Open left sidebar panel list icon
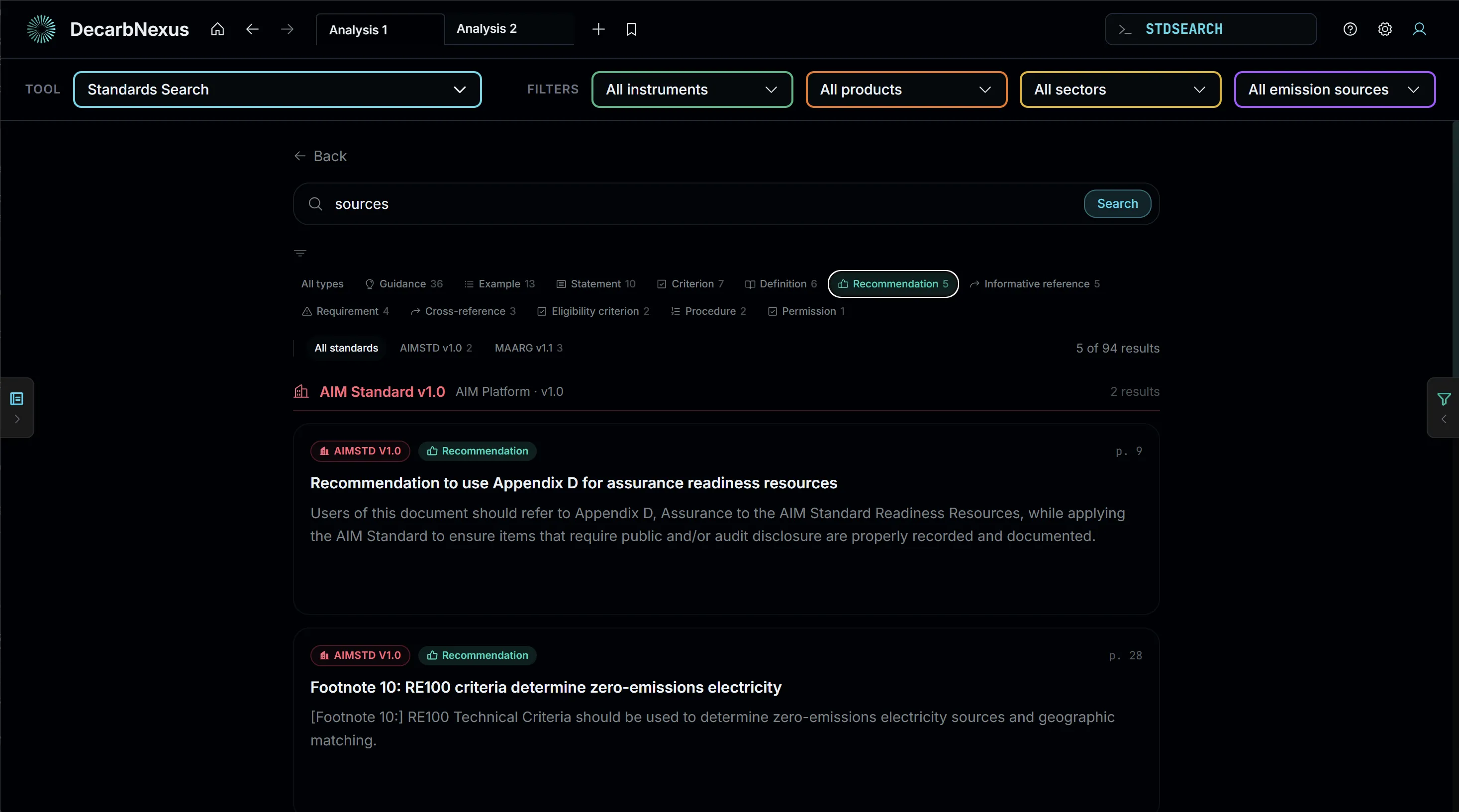This screenshot has height=812, width=1459. point(17,399)
